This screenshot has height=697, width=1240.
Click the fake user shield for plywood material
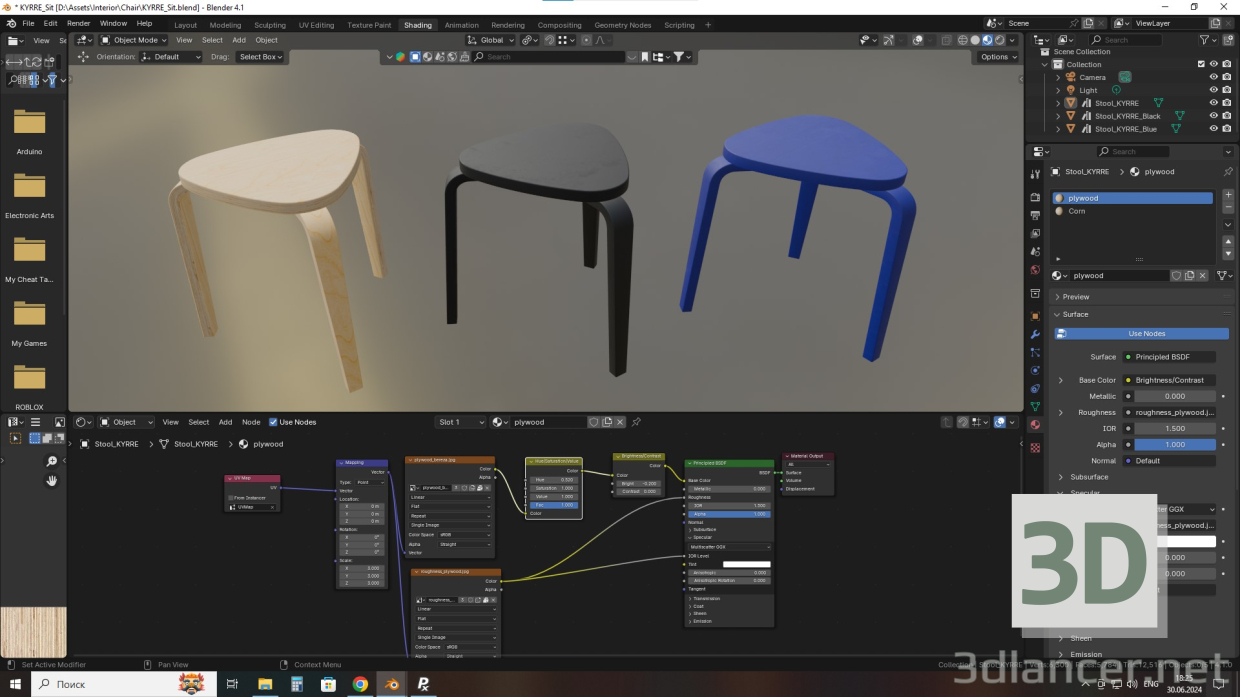pos(1176,275)
